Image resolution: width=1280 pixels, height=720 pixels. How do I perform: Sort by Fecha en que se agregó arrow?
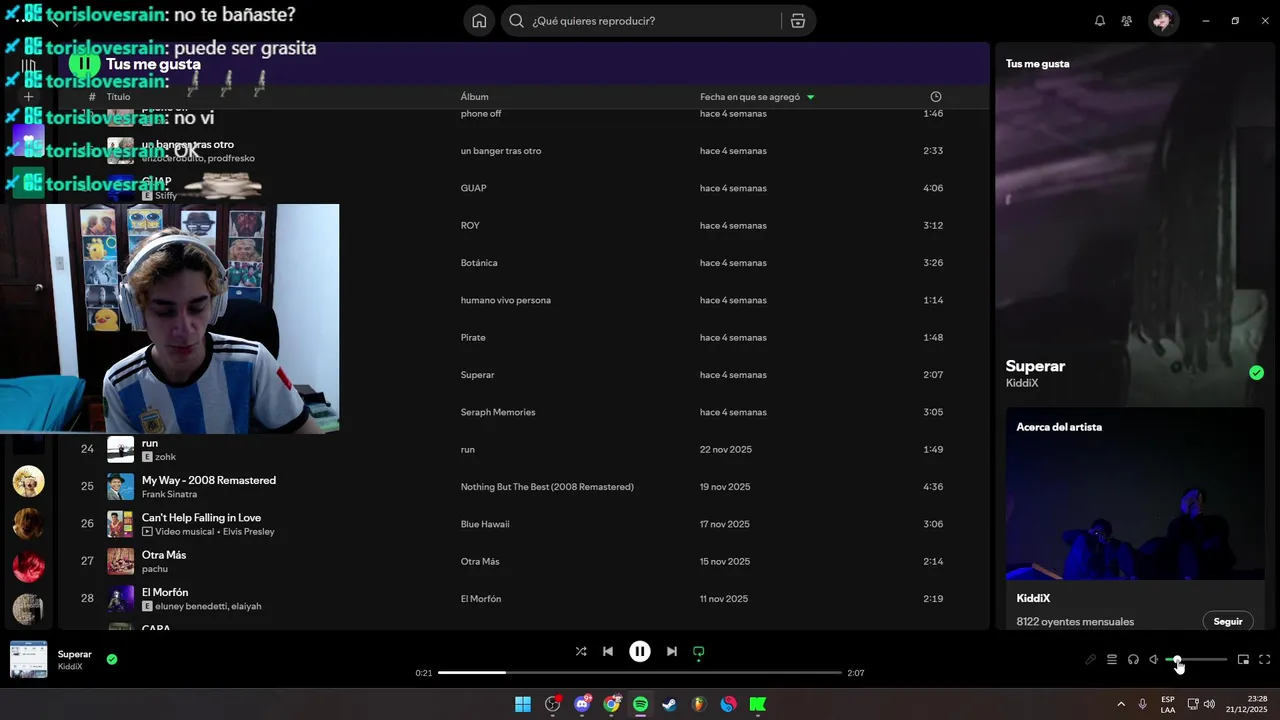(x=810, y=97)
